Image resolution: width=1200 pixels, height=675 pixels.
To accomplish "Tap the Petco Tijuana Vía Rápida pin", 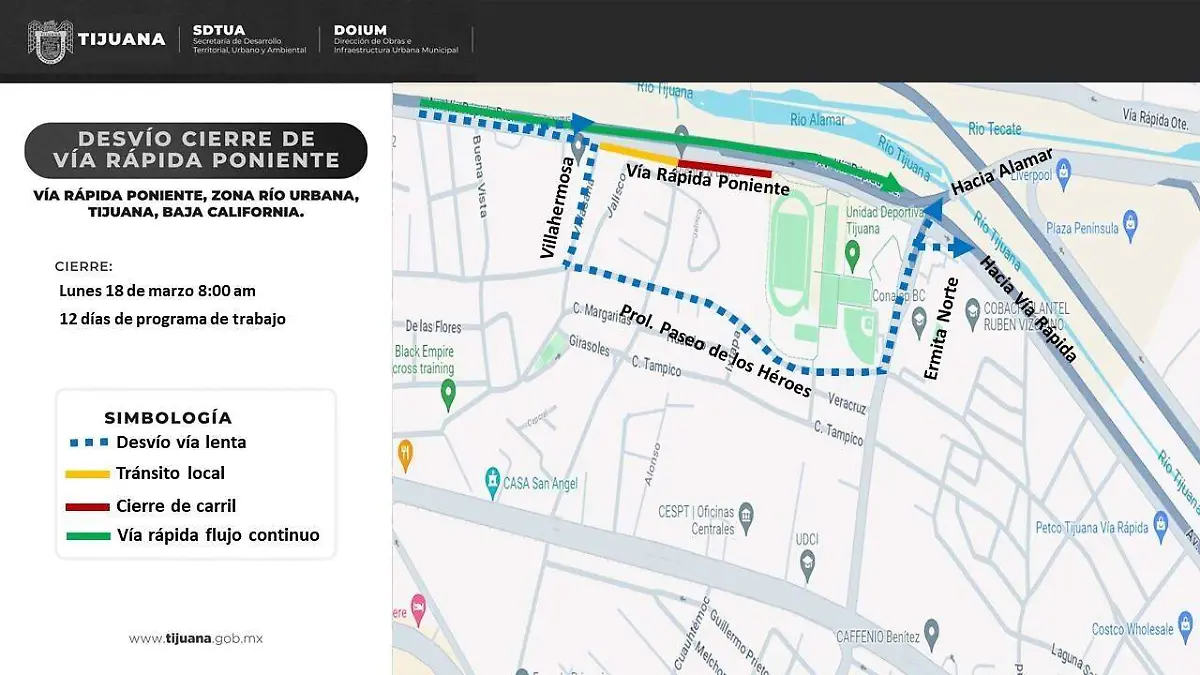I will click(1160, 522).
